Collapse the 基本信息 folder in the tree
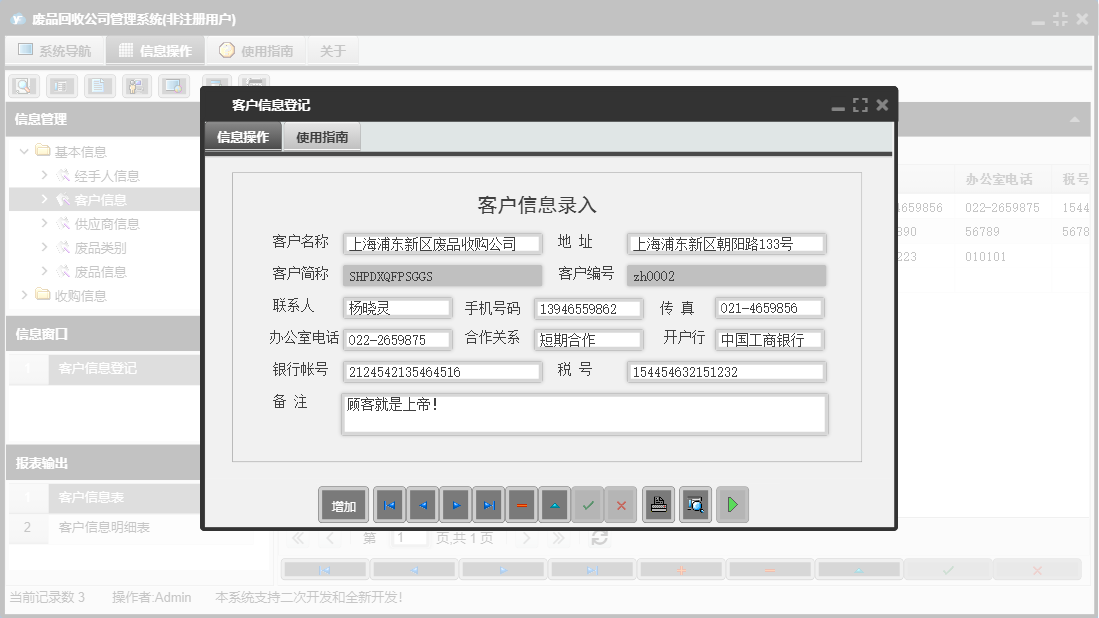This screenshot has width=1099, height=618. pos(22,150)
